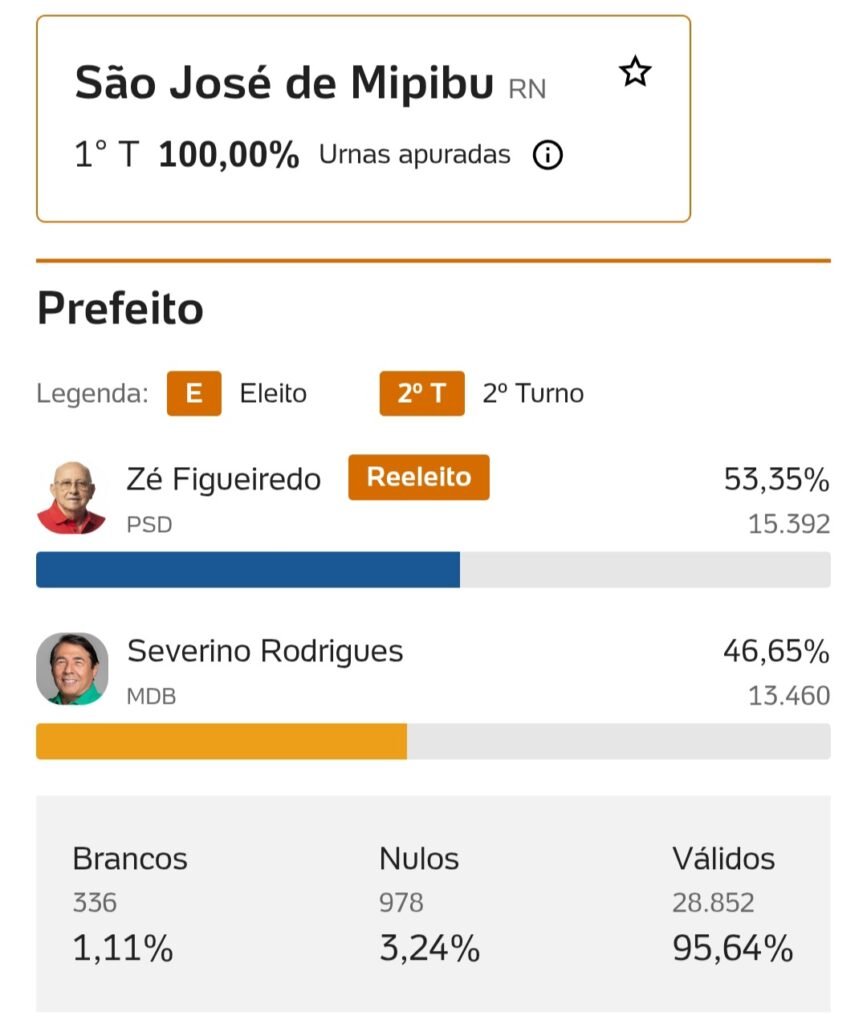Screen dimensions: 867x1024
Task: Click the orange vote bar for Severino Rodrigues
Action: (221, 742)
